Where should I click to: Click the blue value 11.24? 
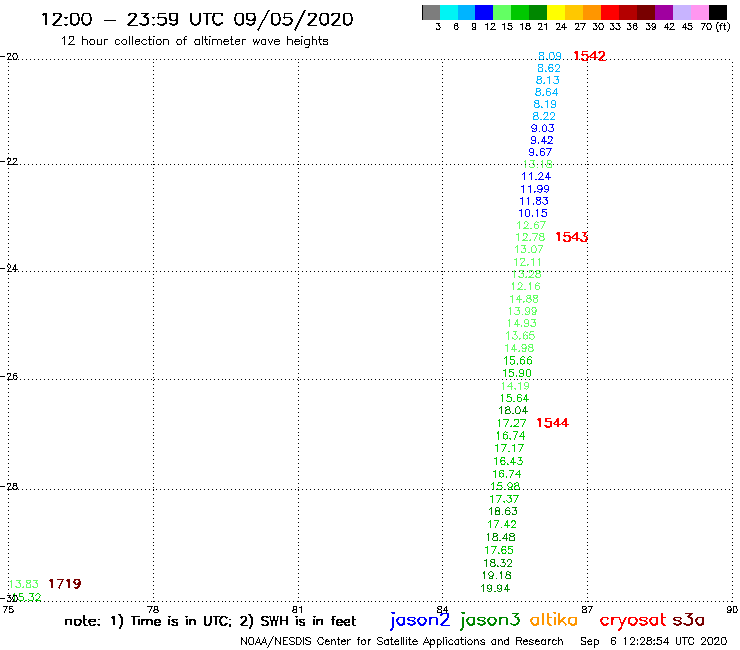point(536,177)
